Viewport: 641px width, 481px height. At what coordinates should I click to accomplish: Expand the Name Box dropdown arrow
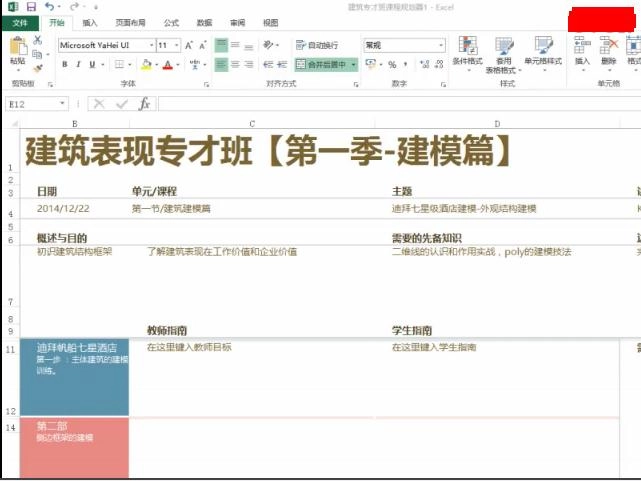(63, 104)
